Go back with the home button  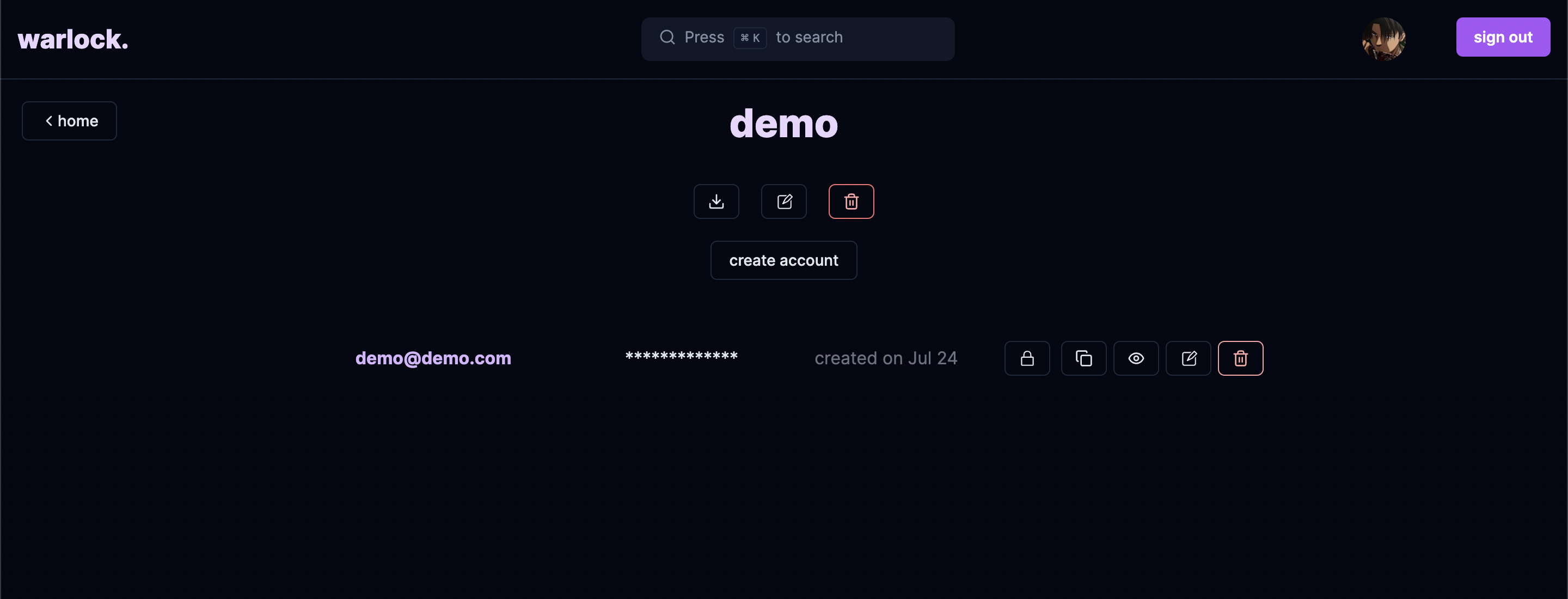pos(69,121)
